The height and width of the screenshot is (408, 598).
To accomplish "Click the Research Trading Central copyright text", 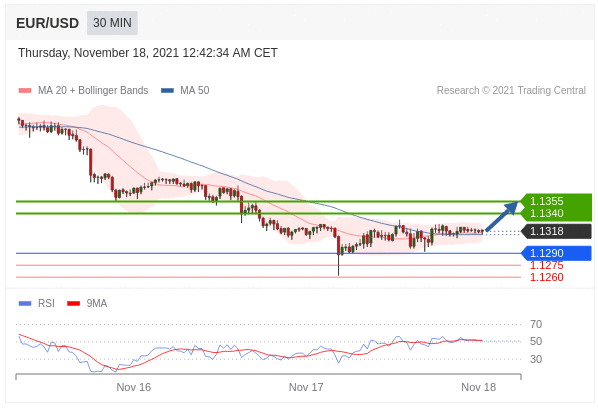I will 511,90.
